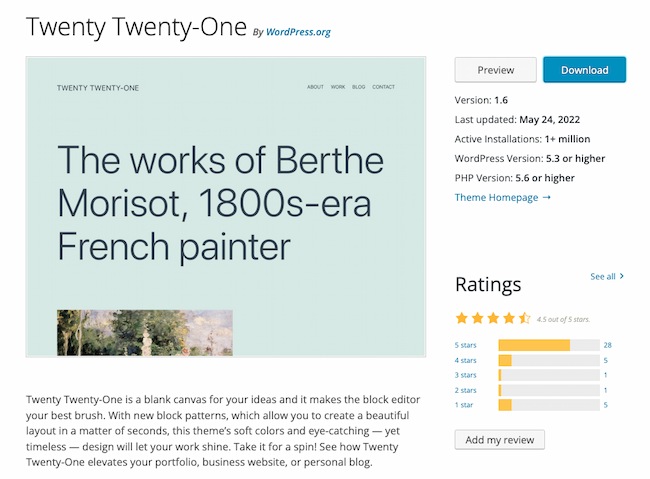Click the Add my review button
This screenshot has height=479, width=650.
500,440
